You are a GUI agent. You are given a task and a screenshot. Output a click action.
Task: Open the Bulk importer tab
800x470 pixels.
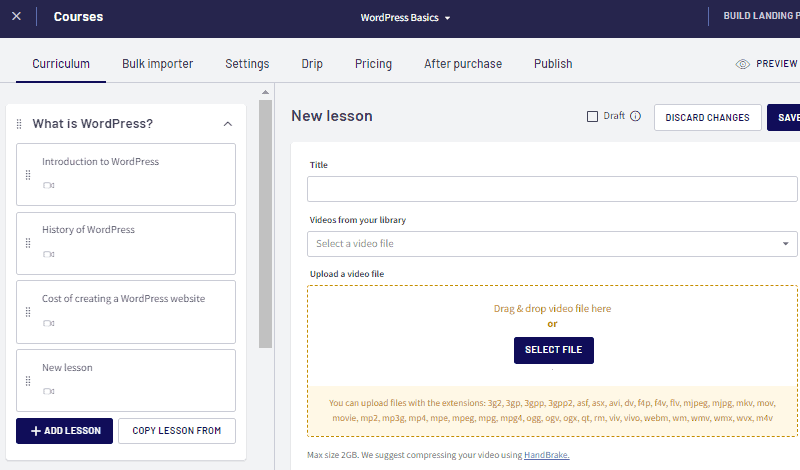157,64
